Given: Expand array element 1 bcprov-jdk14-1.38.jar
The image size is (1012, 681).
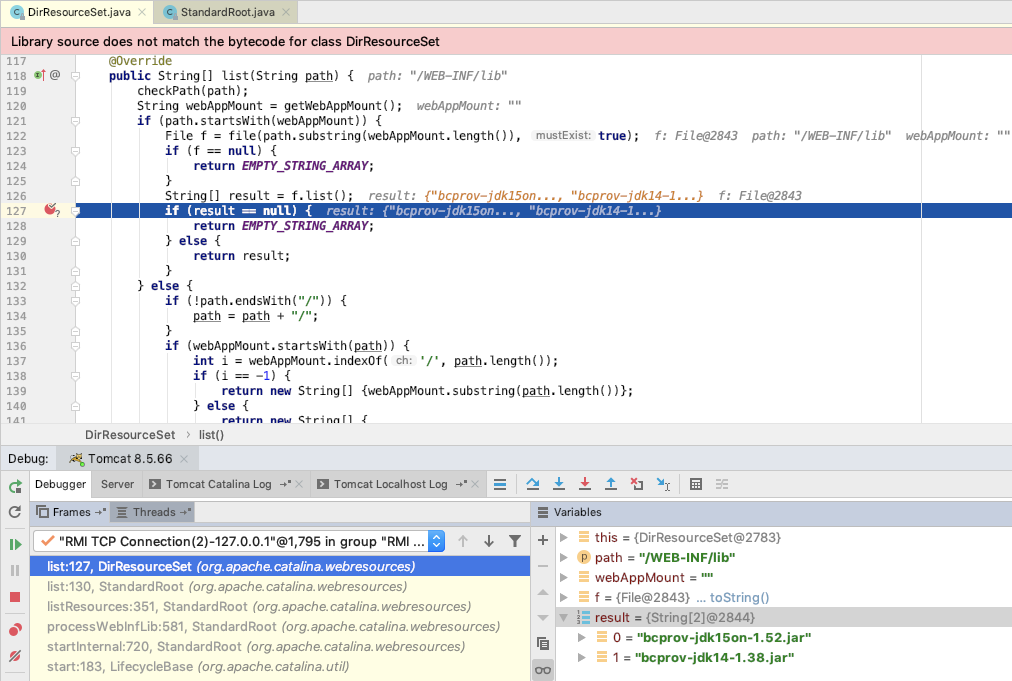Looking at the screenshot, I should [582, 657].
